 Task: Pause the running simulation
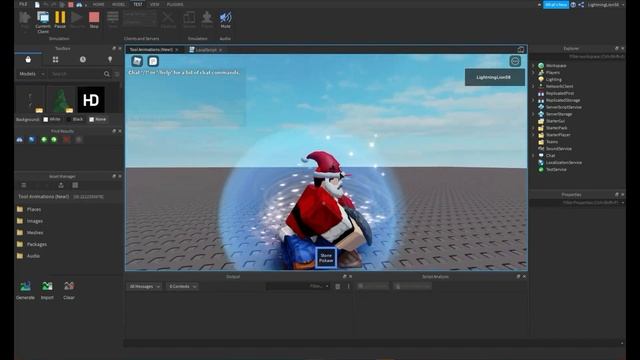point(60,20)
